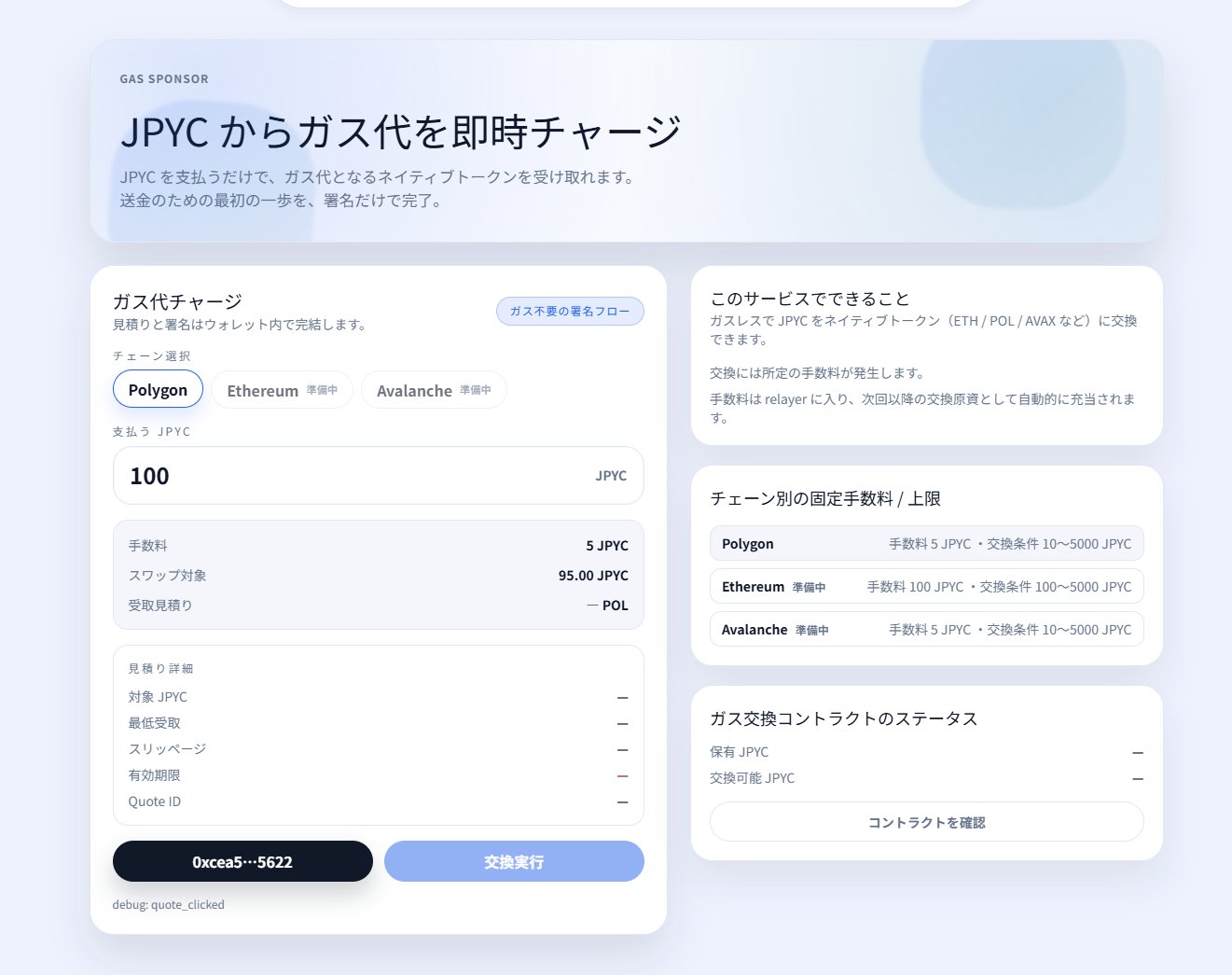Image resolution: width=1232 pixels, height=975 pixels.
Task: Click the 見積り詳細 heading
Action: coord(160,669)
